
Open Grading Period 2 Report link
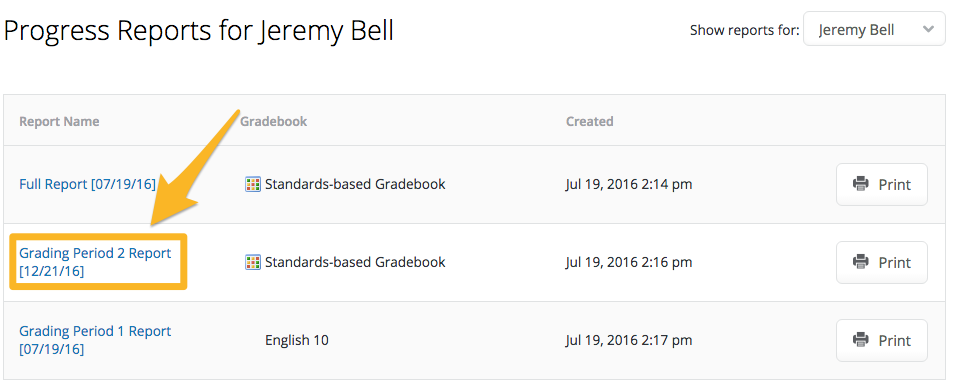click(x=95, y=262)
